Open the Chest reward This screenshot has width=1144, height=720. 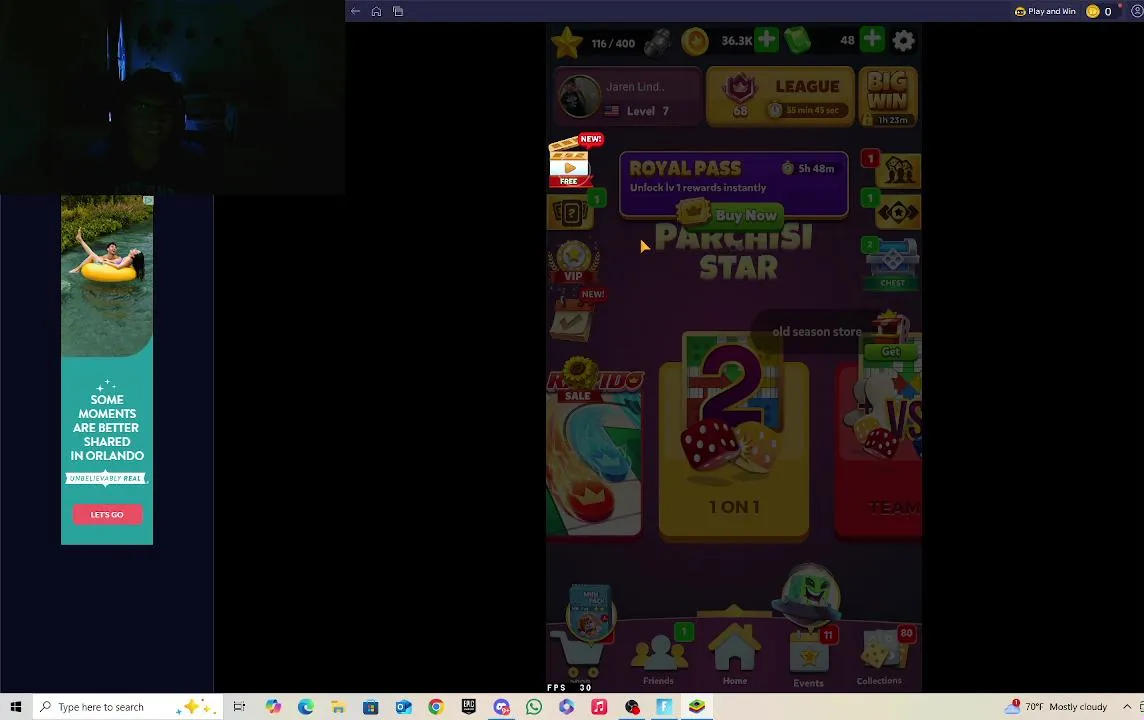[892, 264]
